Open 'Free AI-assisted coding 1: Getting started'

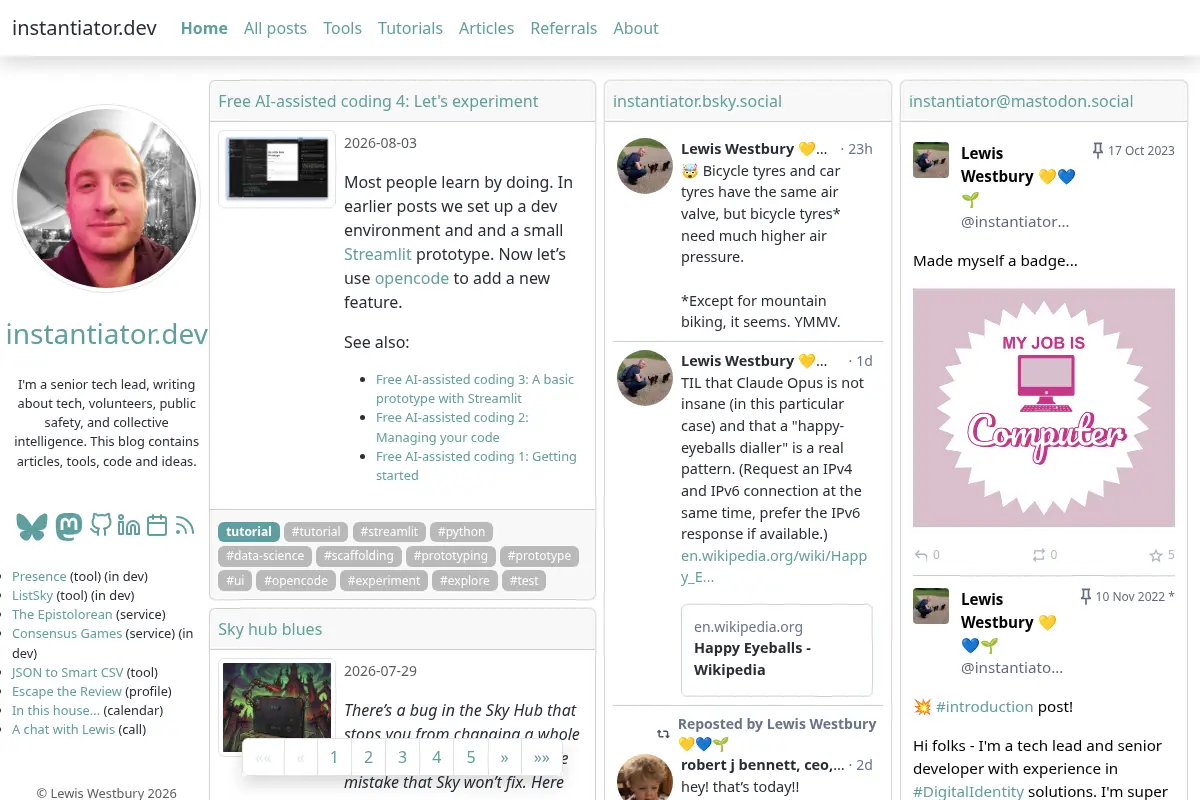[476, 466]
